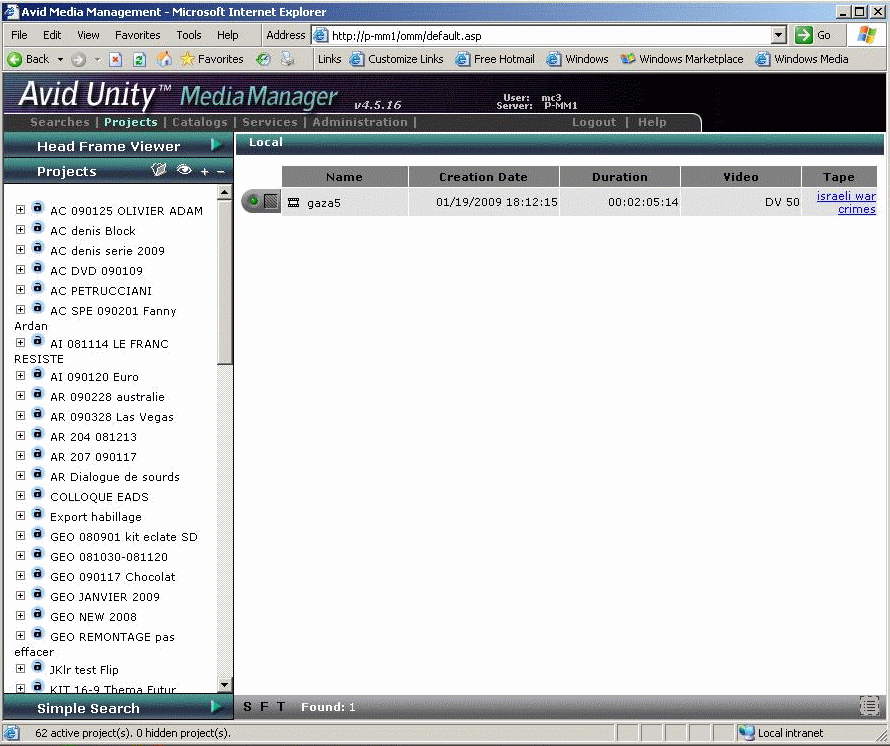Open the browser File menu
Viewport: 890px width, 746px height.
[19, 35]
